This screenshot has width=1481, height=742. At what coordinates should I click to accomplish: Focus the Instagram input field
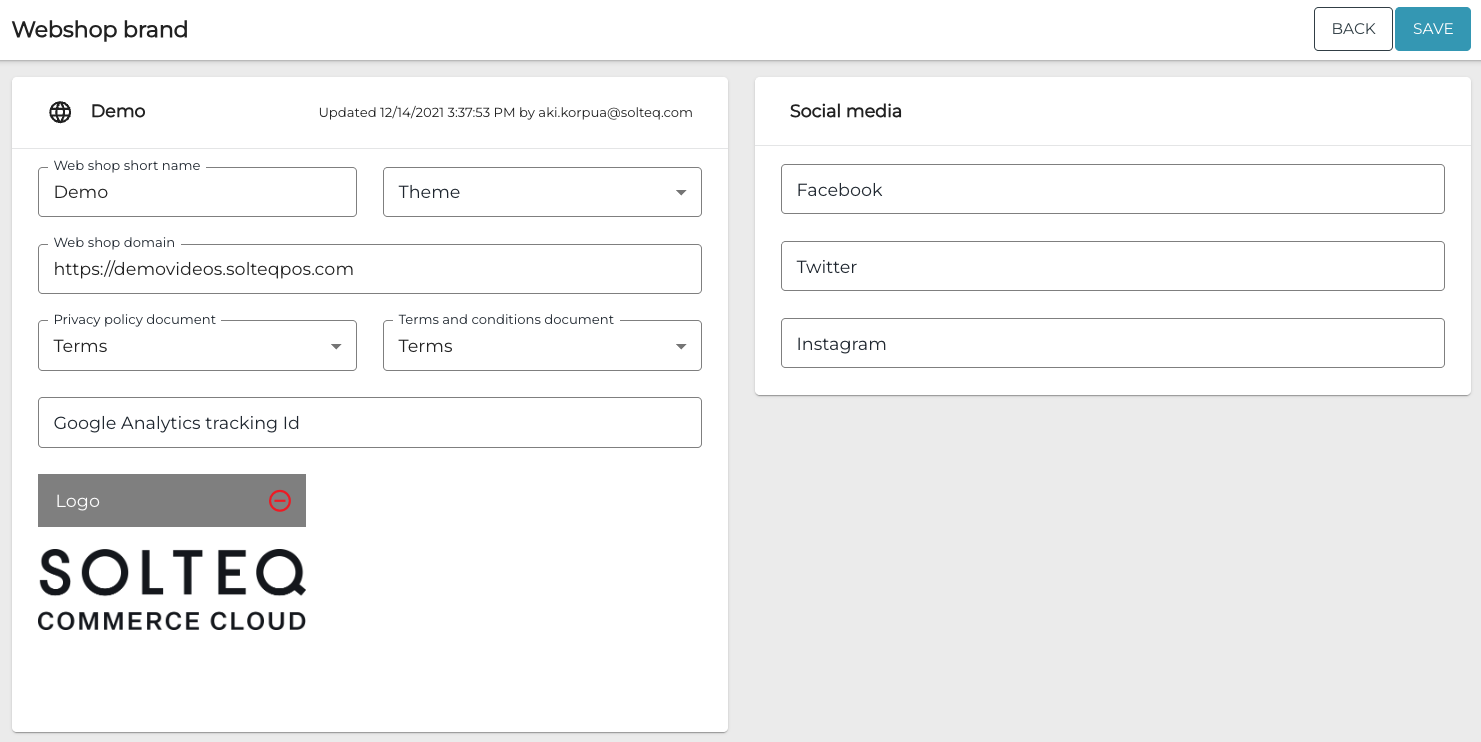(1113, 343)
